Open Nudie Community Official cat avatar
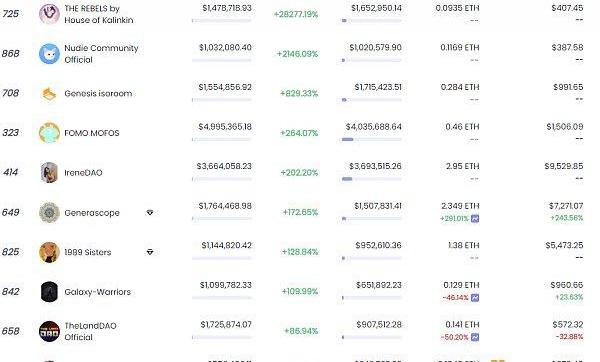Viewport: 600px width, 362px height. click(x=49, y=54)
